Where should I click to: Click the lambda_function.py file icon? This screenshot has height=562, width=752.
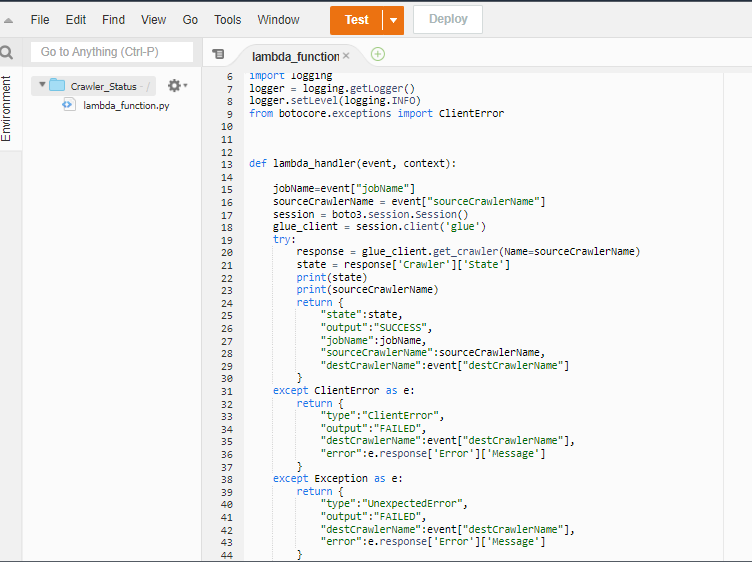coord(69,105)
